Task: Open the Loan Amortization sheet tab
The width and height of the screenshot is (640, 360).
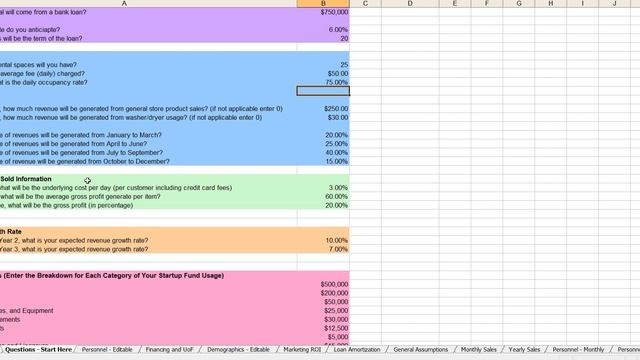Action: click(x=357, y=350)
